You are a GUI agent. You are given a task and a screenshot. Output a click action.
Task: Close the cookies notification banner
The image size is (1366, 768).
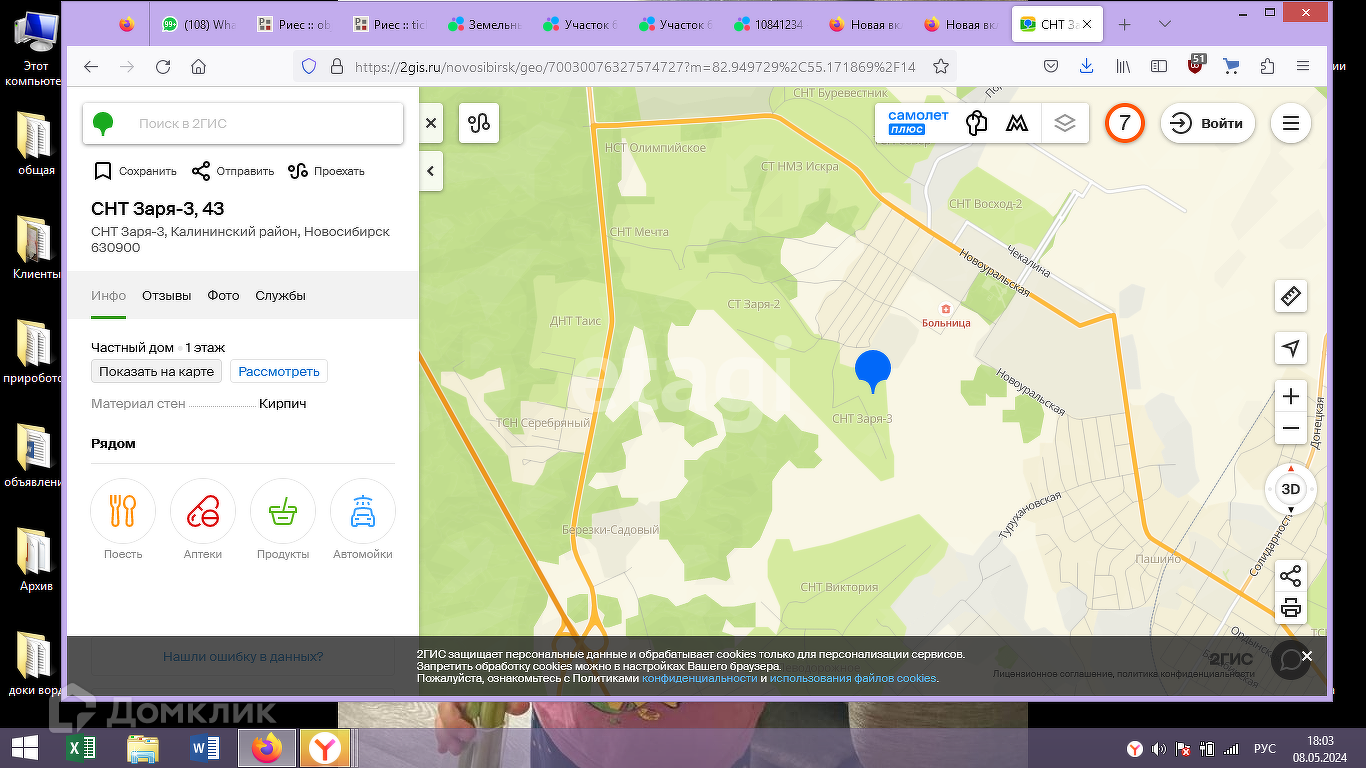point(1307,656)
